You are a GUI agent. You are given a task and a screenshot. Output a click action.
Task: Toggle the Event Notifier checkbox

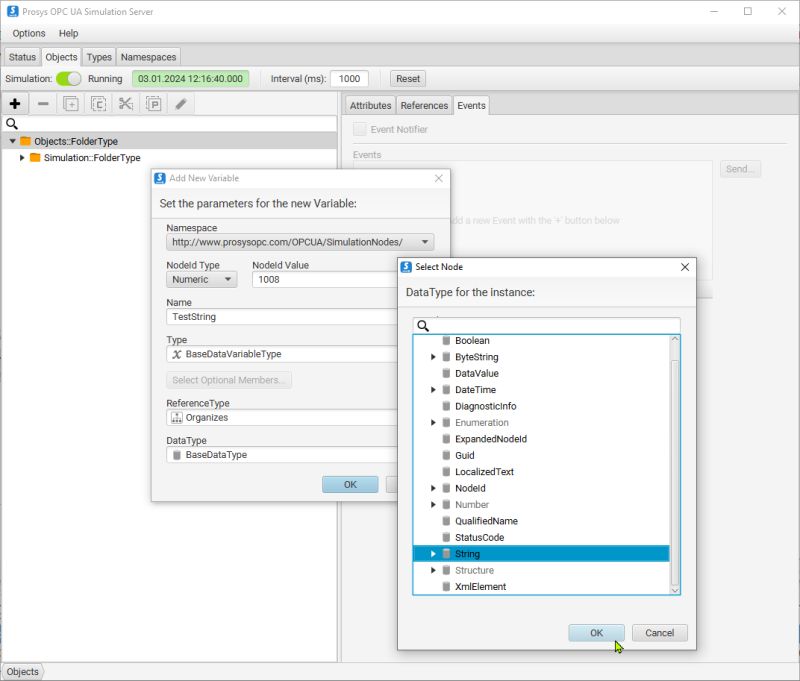click(x=360, y=128)
